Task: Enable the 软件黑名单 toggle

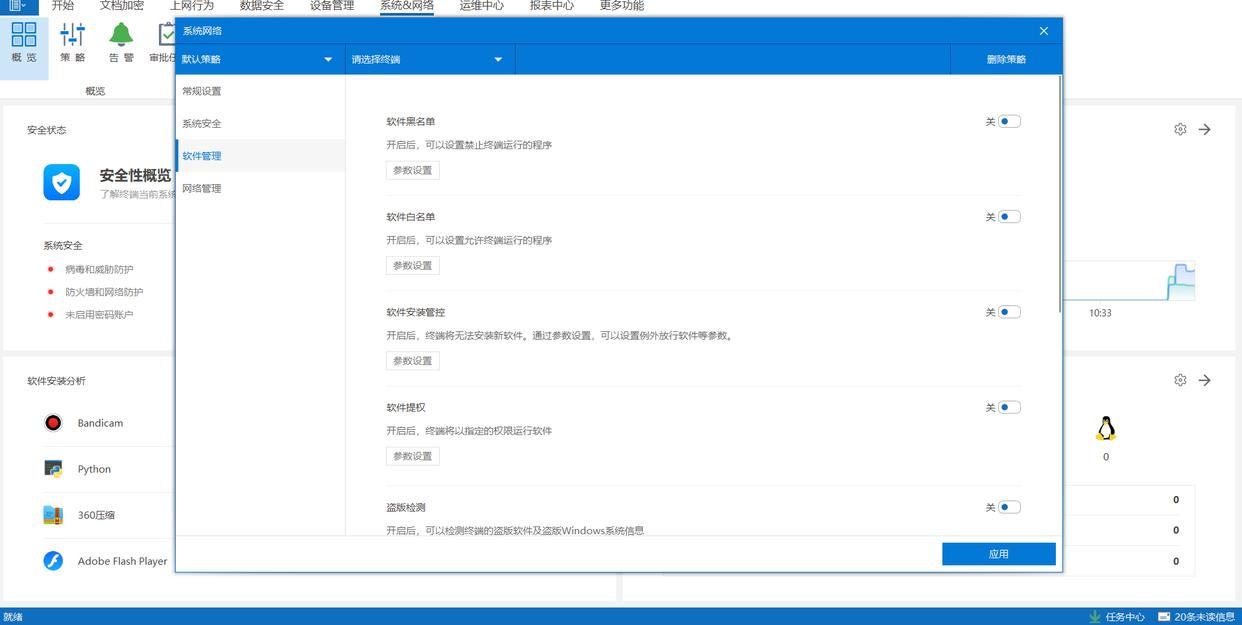Action: coord(1009,122)
